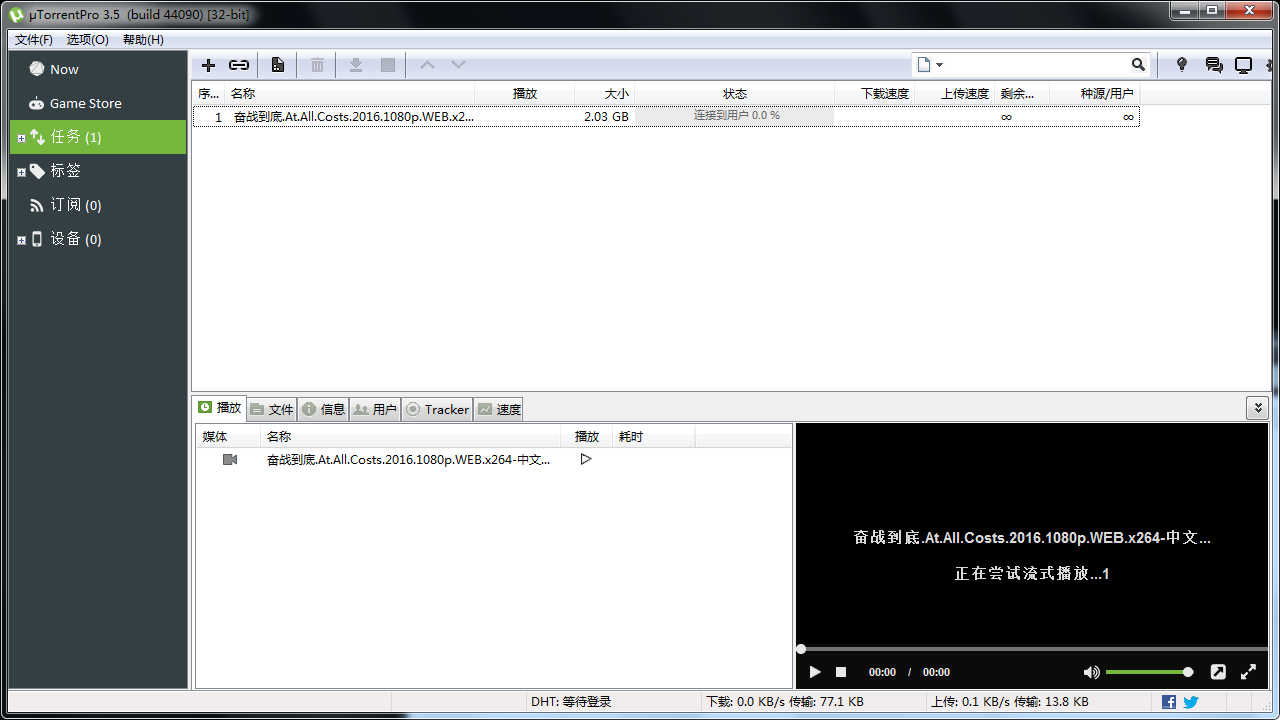Open the search provider dropdown
Image resolution: width=1280 pixels, height=720 pixels.
[x=930, y=65]
